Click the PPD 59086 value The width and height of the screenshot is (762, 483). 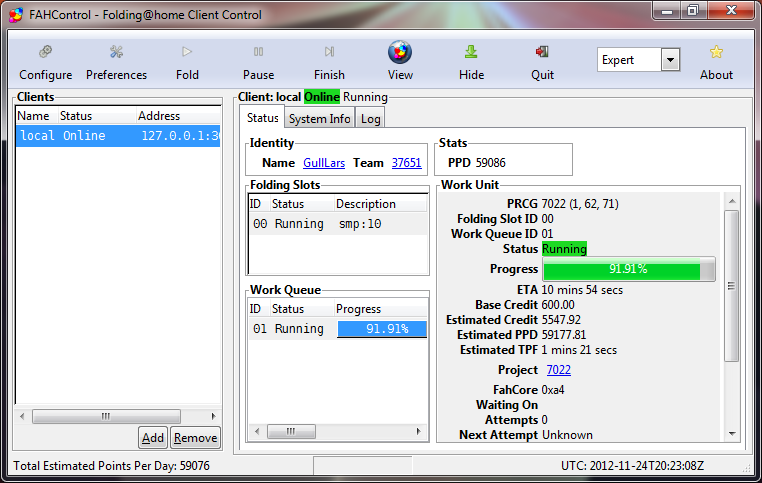pos(490,163)
